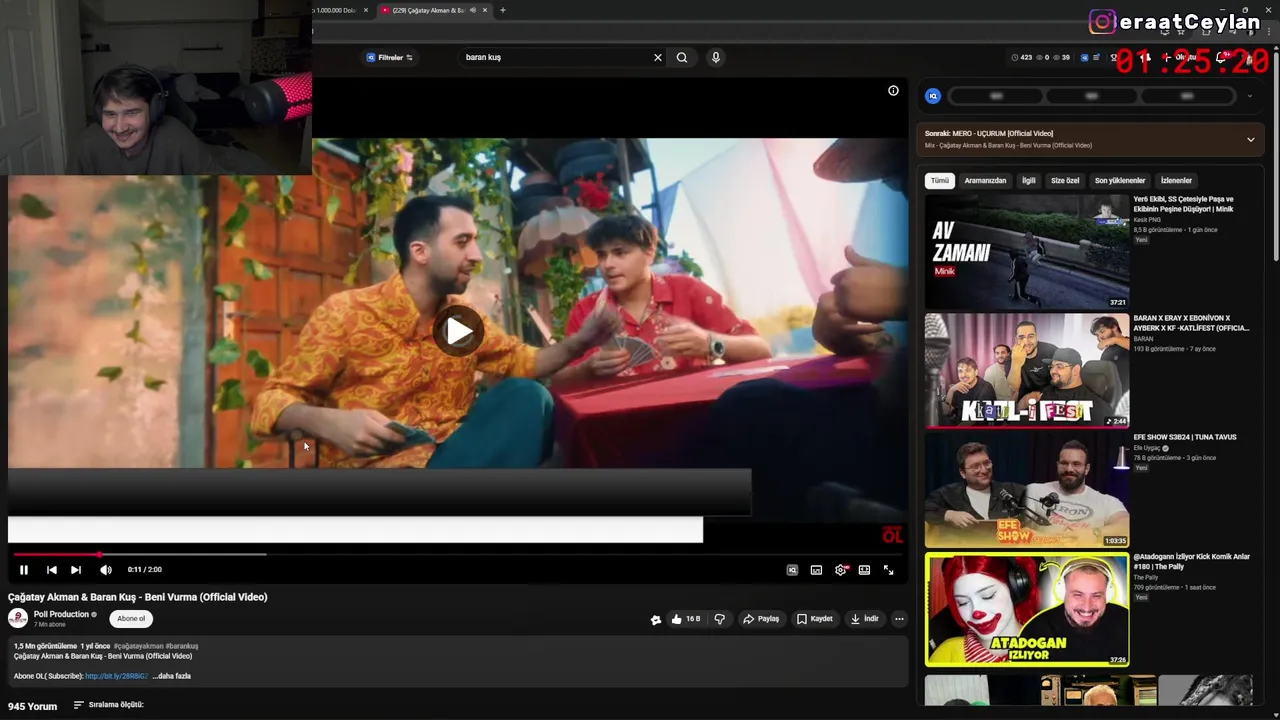Start voice search with microphone

[715, 57]
